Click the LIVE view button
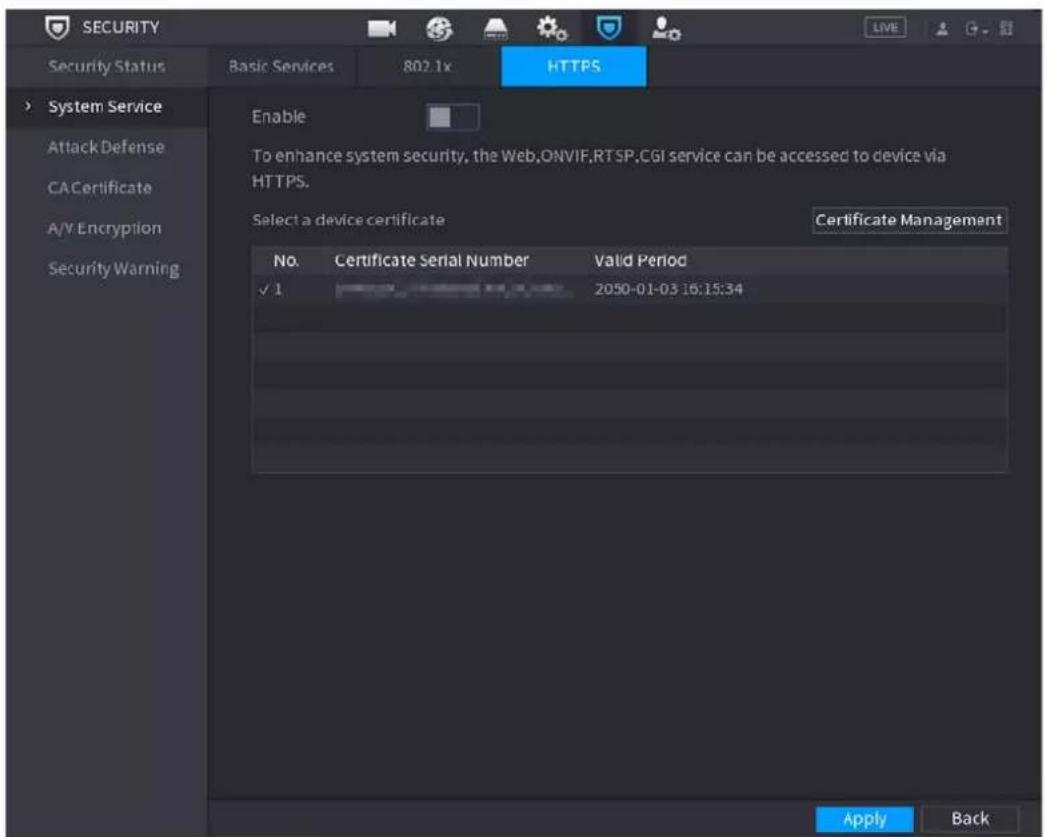The width and height of the screenshot is (1045, 837). click(885, 27)
